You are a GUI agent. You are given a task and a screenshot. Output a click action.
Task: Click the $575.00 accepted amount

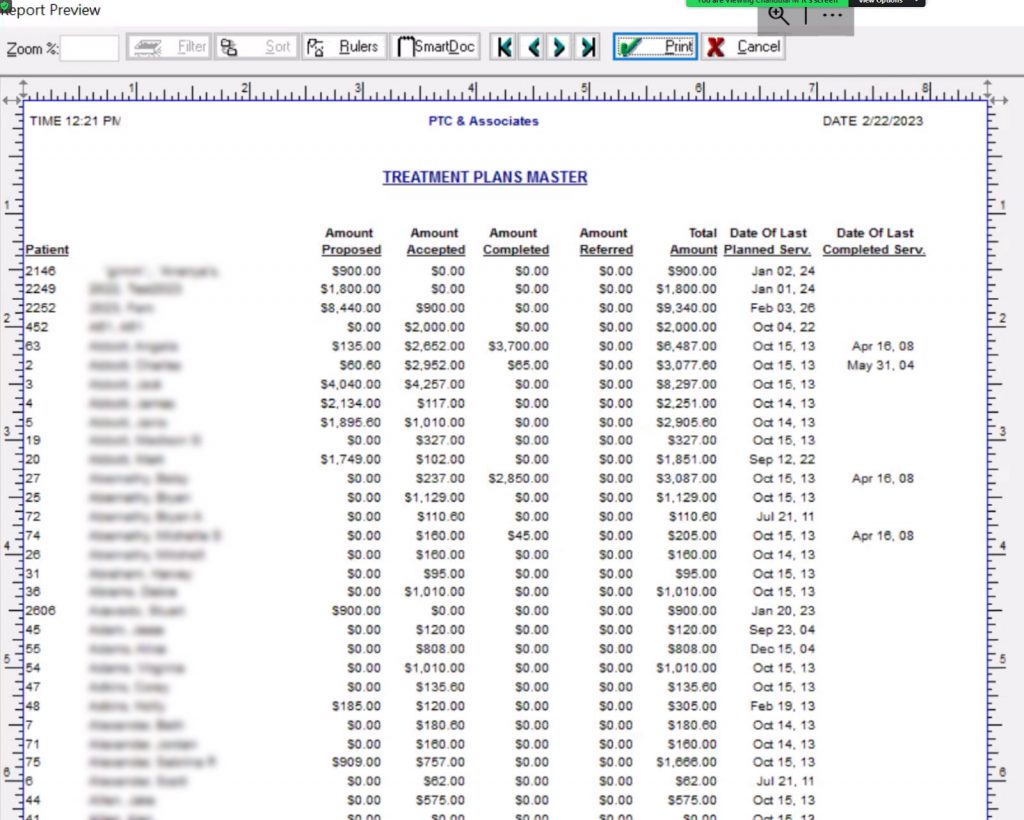coord(440,800)
